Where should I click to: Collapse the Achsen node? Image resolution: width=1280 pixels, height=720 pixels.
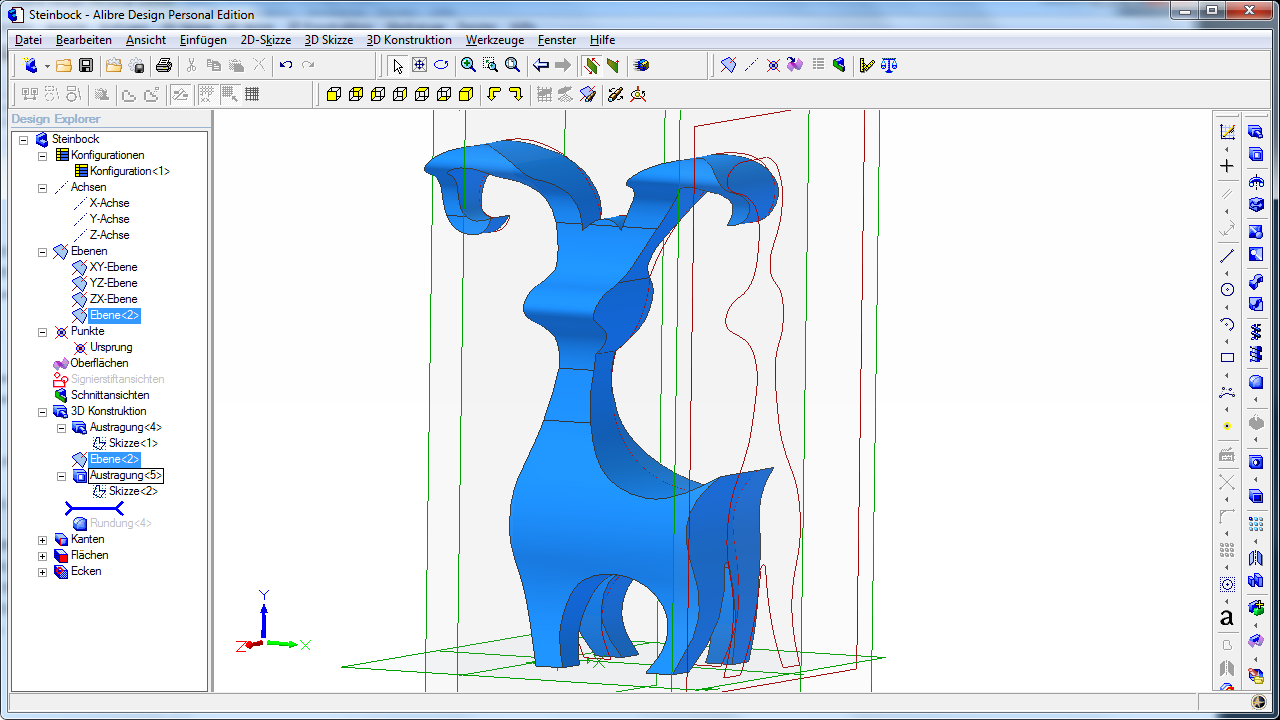pos(42,187)
